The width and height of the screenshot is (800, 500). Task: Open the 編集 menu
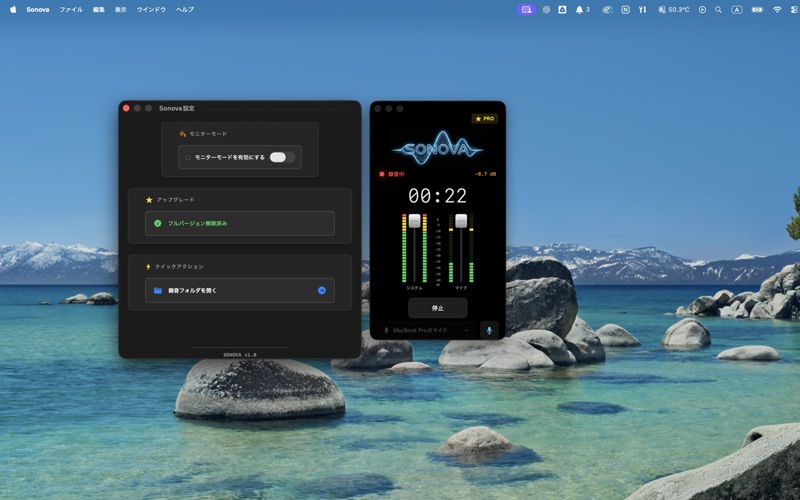(98, 9)
